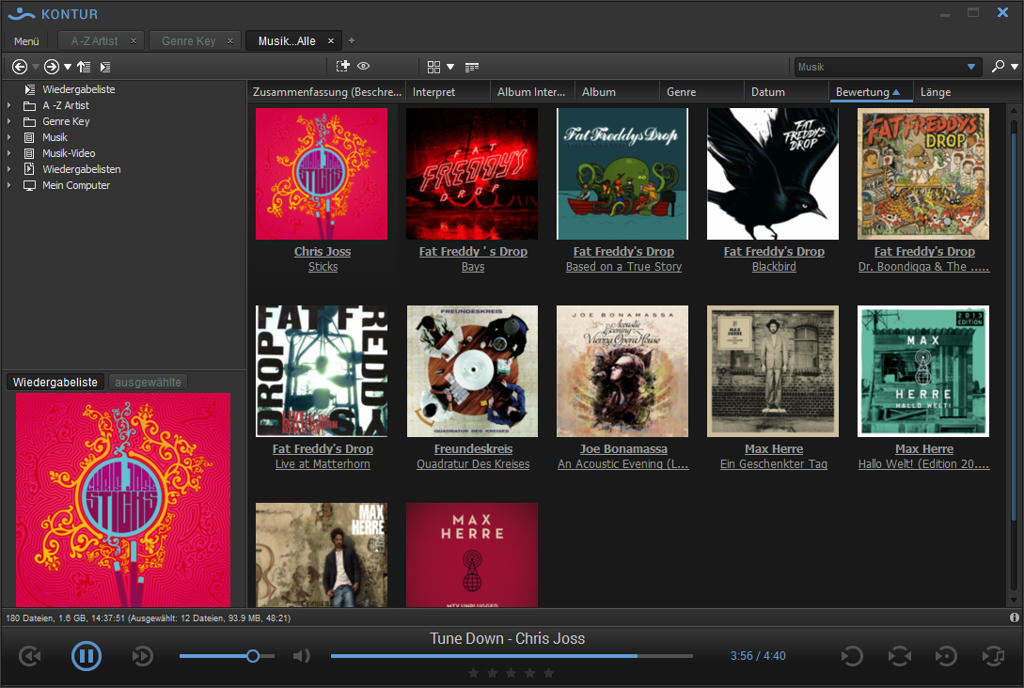Expand the A -Z Artist node
Image resolution: width=1024 pixels, height=688 pixels.
(9, 105)
